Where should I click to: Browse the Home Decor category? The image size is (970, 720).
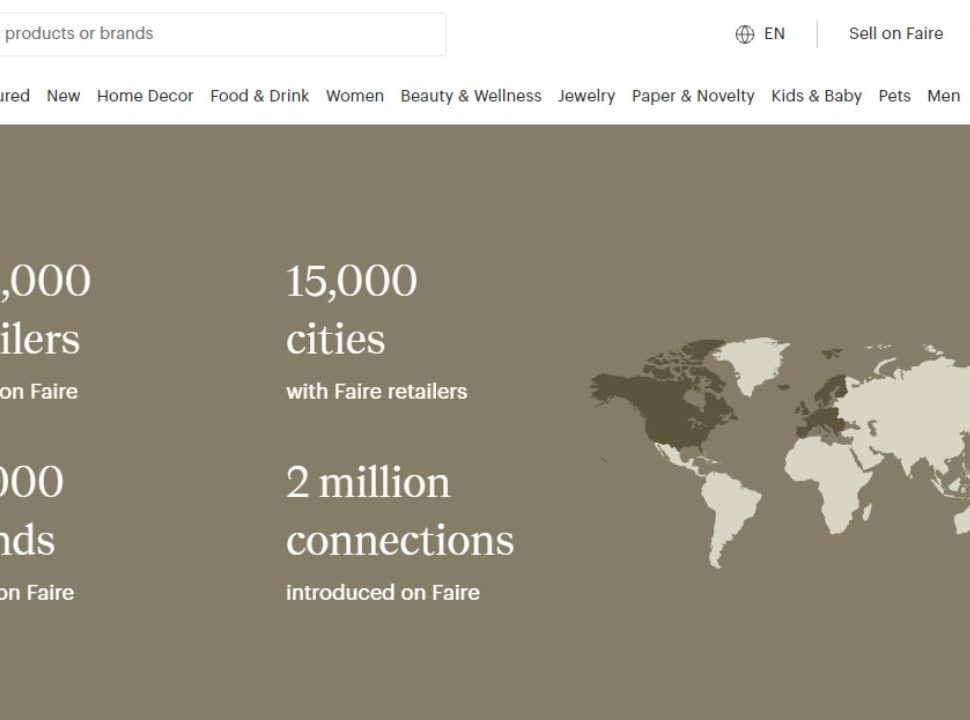[x=145, y=96]
